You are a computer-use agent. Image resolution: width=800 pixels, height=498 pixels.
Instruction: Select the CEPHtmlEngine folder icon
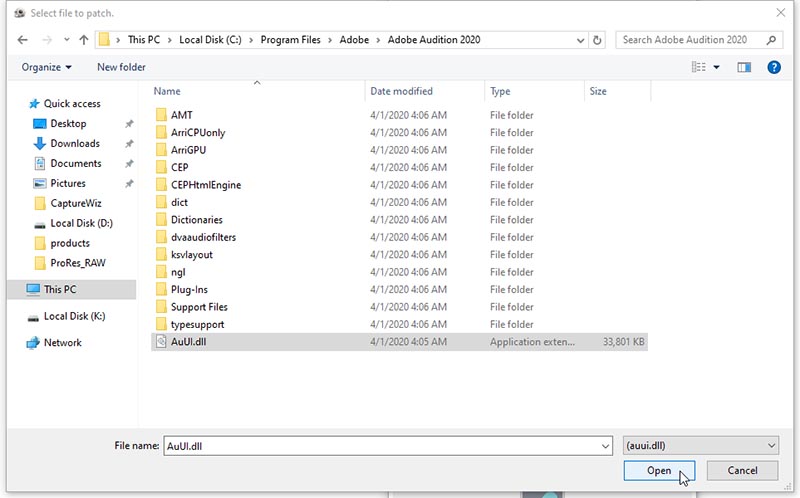pos(161,184)
